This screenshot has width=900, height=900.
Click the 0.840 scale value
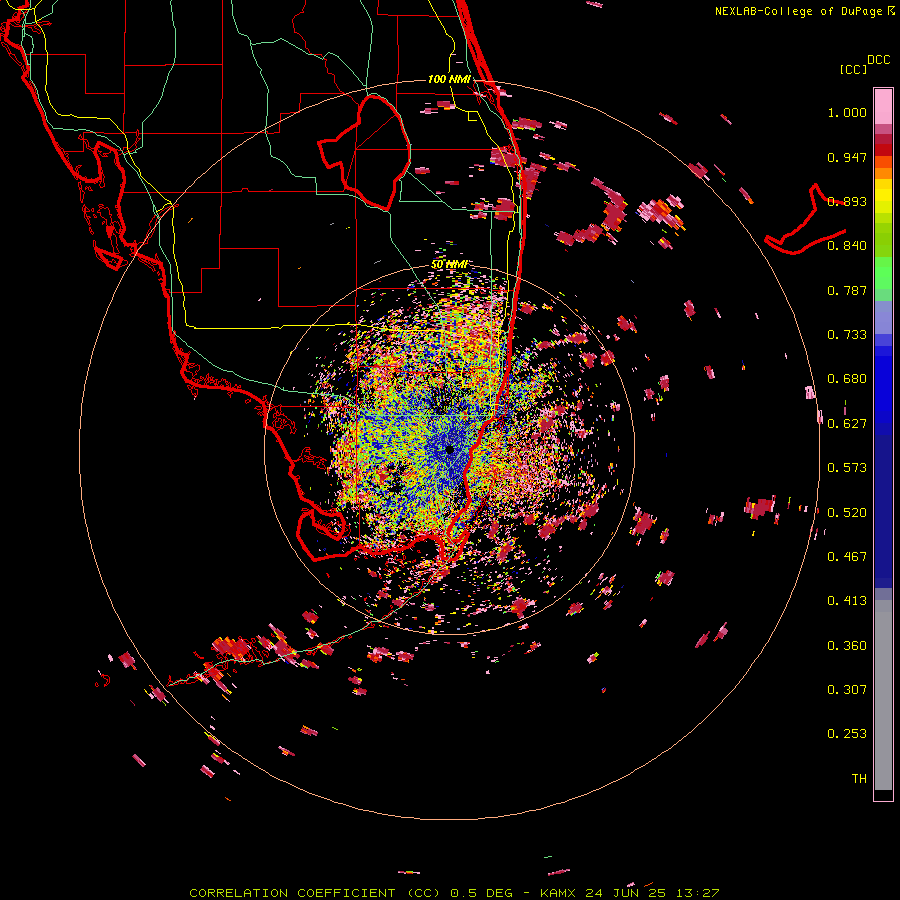pyautogui.click(x=847, y=246)
